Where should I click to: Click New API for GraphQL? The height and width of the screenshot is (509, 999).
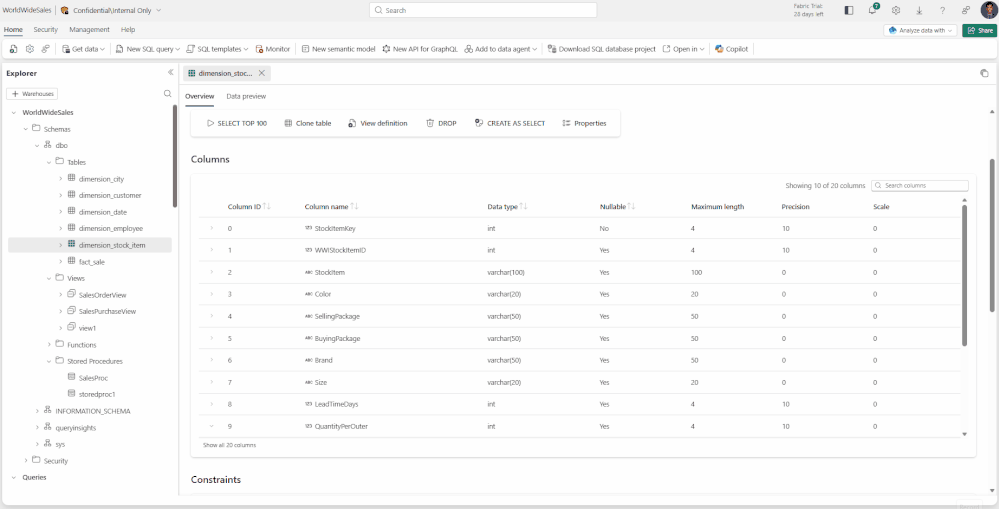tap(420, 49)
